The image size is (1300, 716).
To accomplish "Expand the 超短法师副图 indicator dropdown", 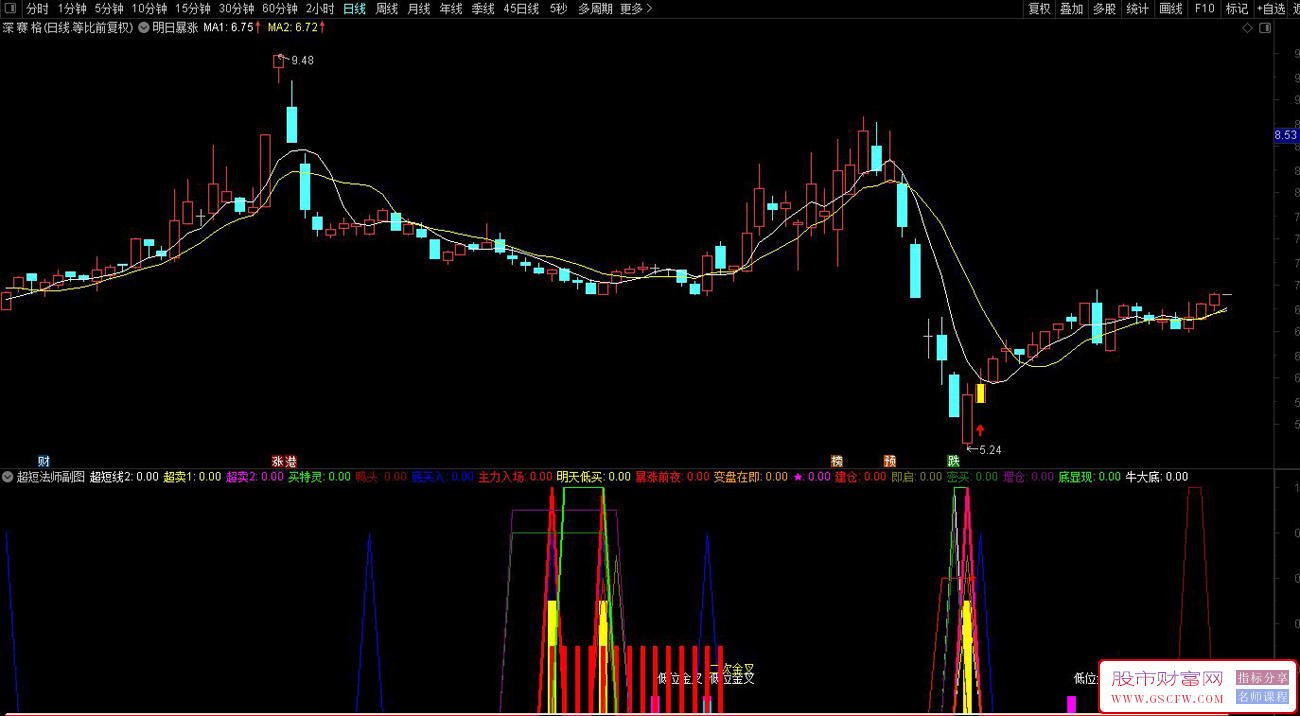I will 8,477.
